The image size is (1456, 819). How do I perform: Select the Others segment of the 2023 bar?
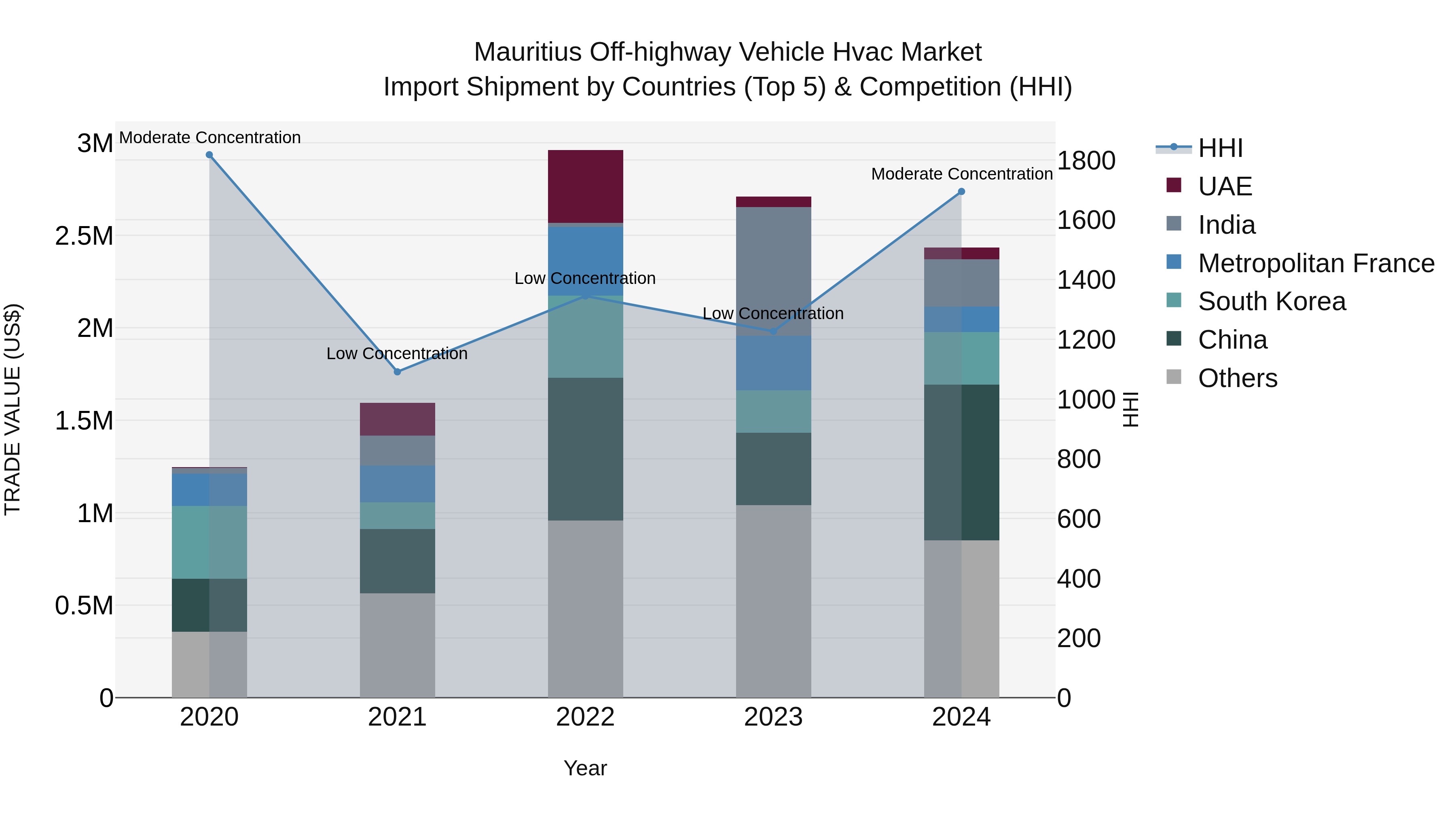(774, 601)
